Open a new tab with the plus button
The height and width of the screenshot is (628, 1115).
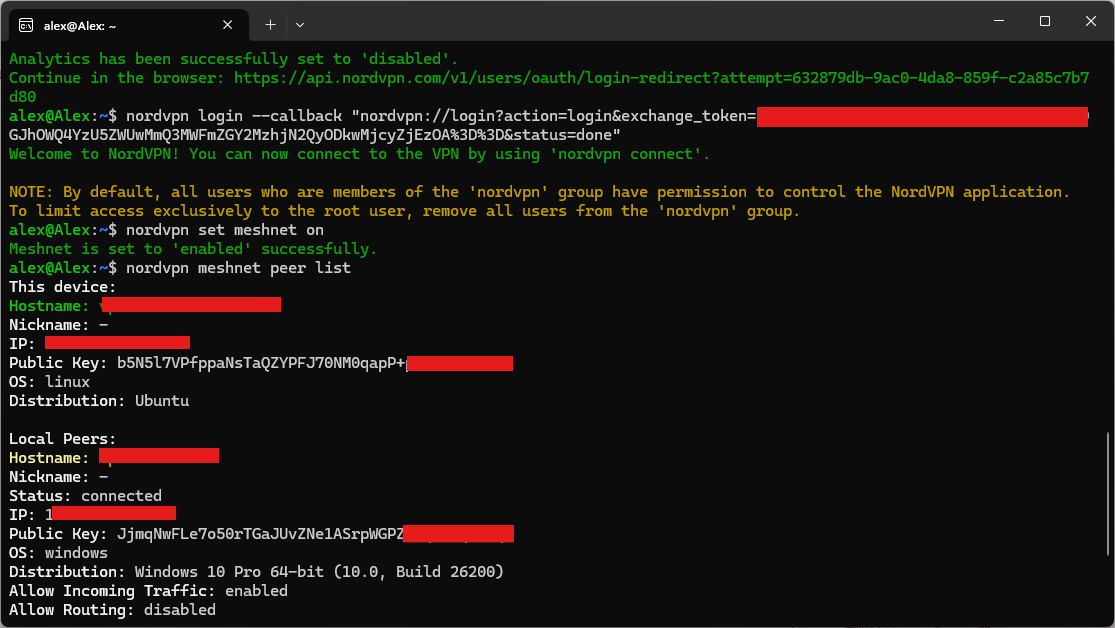click(270, 24)
